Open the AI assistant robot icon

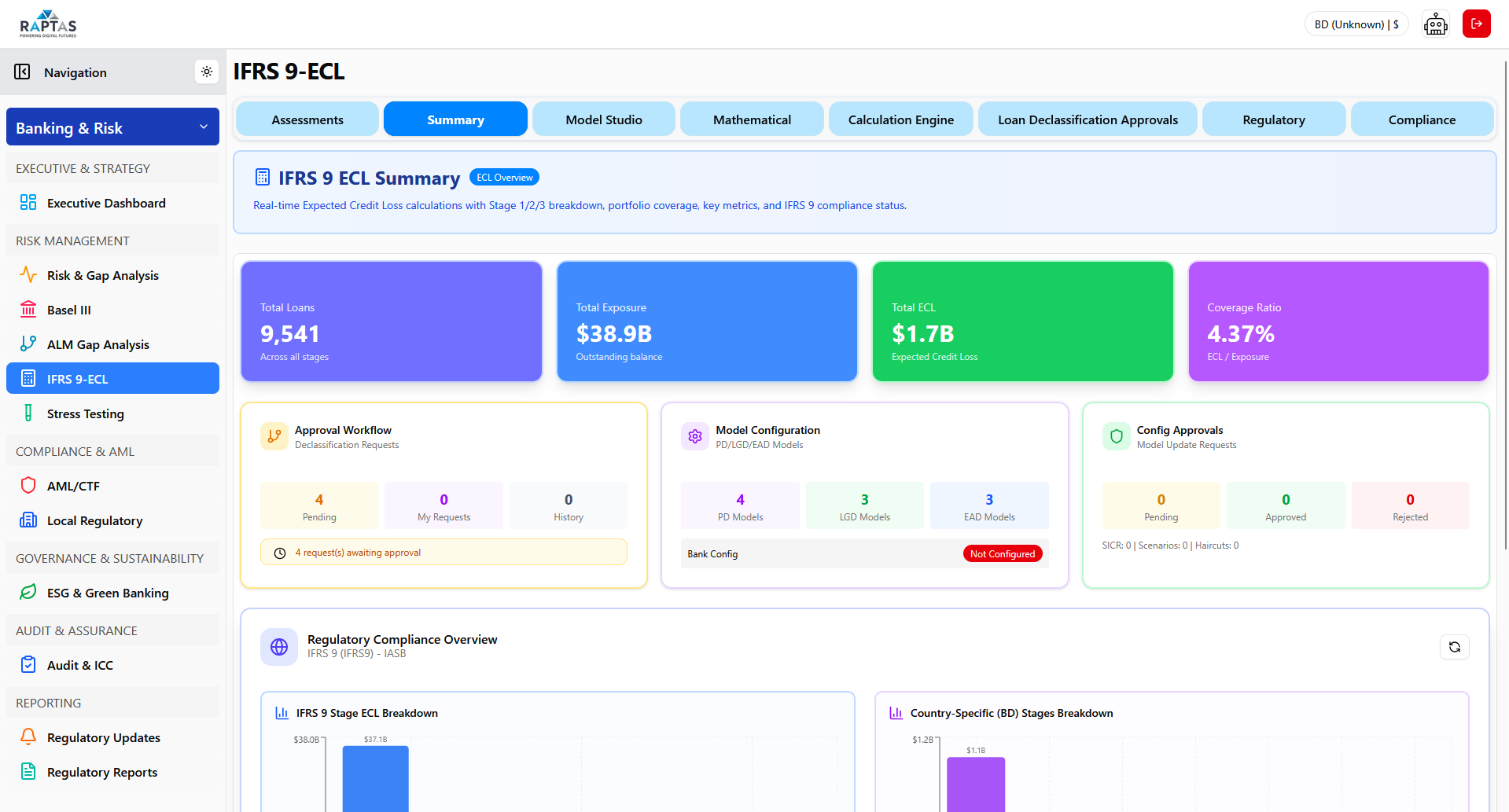1435,24
